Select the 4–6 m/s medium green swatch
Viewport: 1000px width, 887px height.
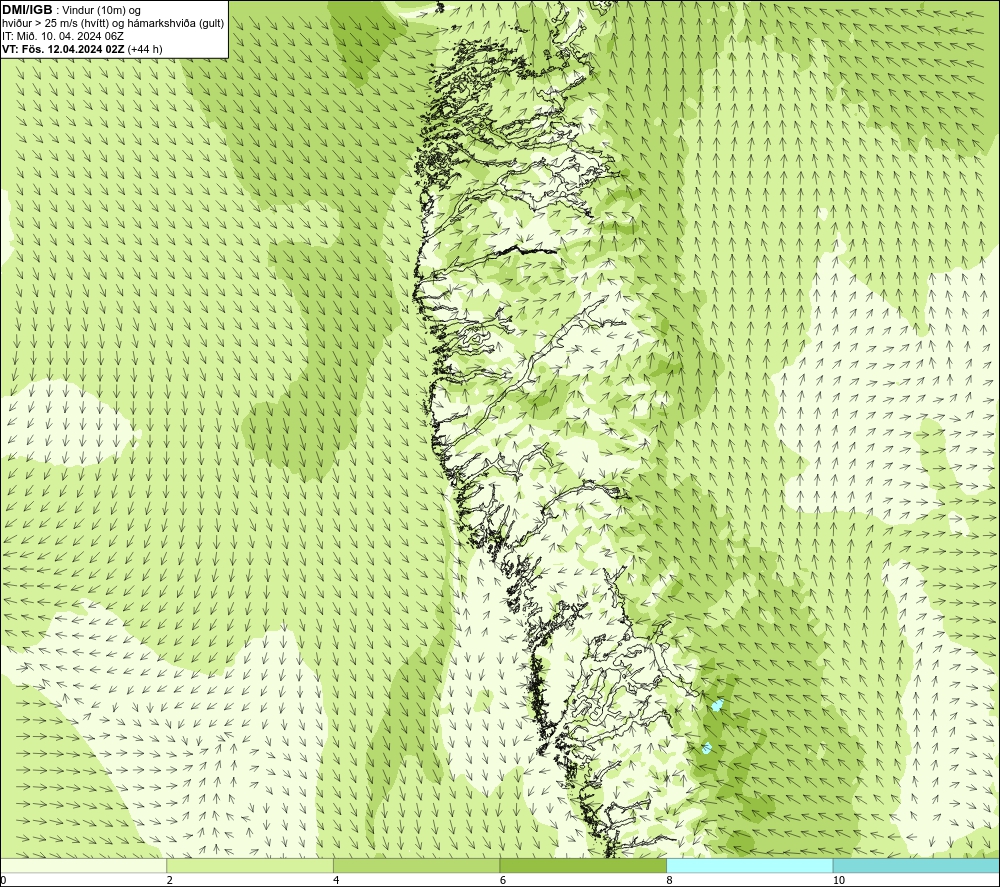click(x=416, y=865)
